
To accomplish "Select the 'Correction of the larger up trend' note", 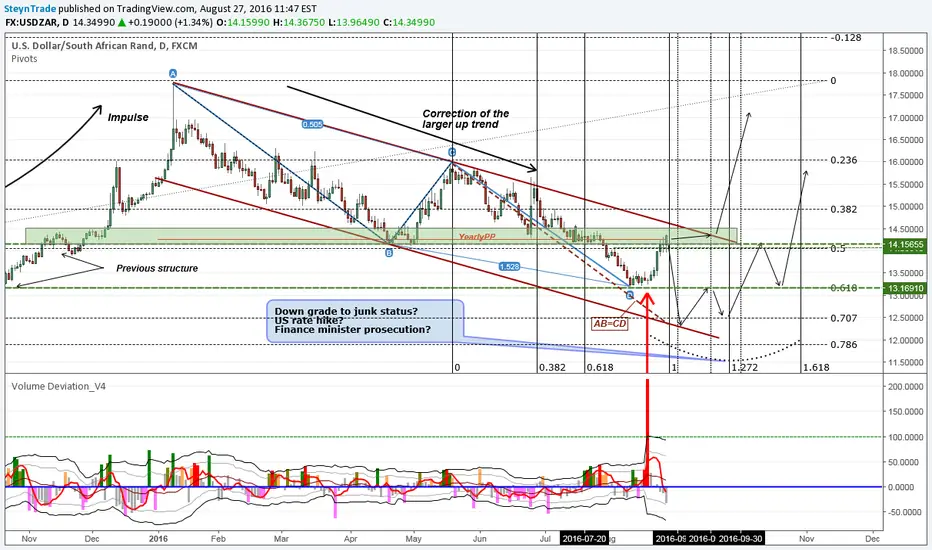I will (465, 119).
